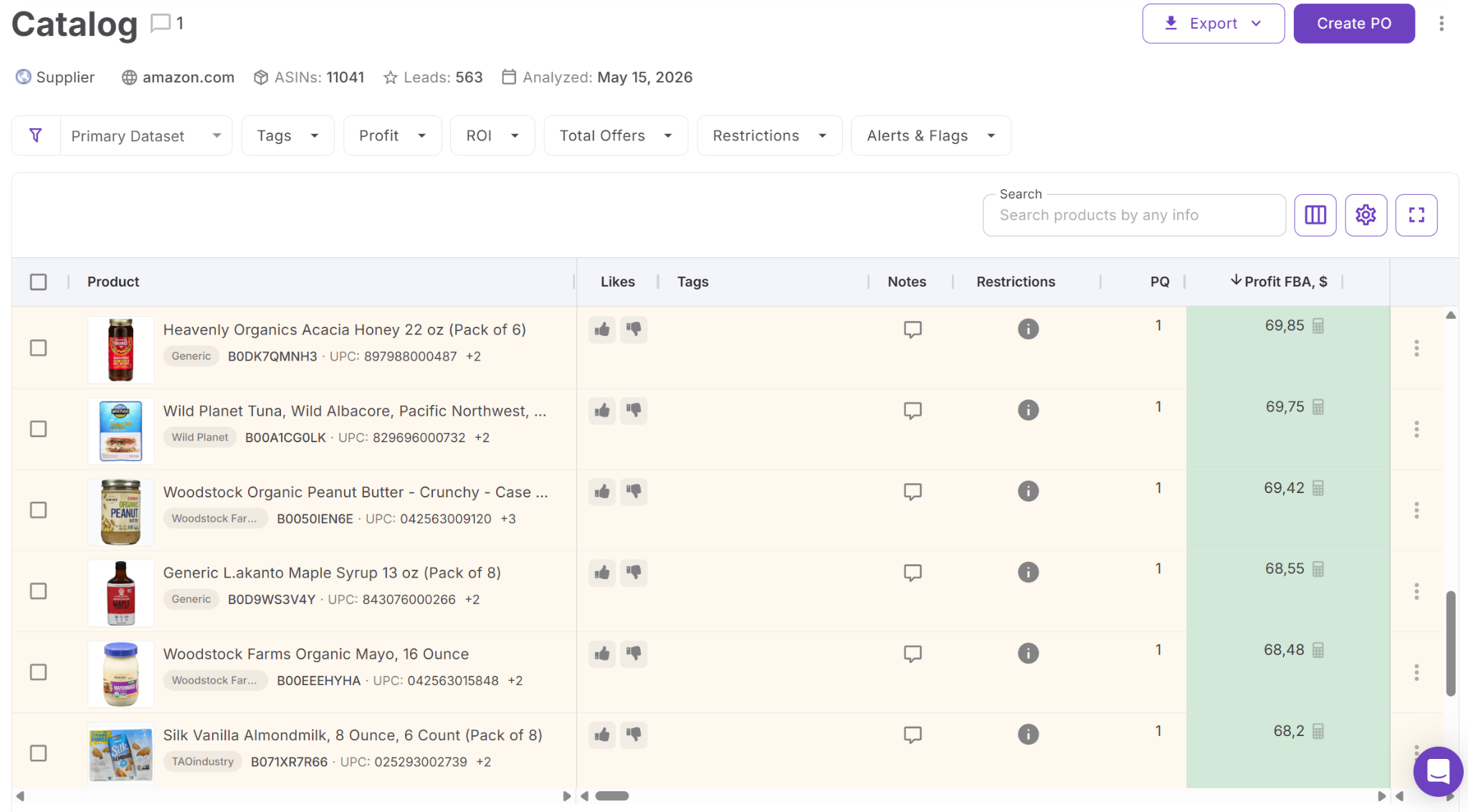The height and width of the screenshot is (812, 1468).
Task: Expand Alerts & Flags filter
Action: coord(930,135)
